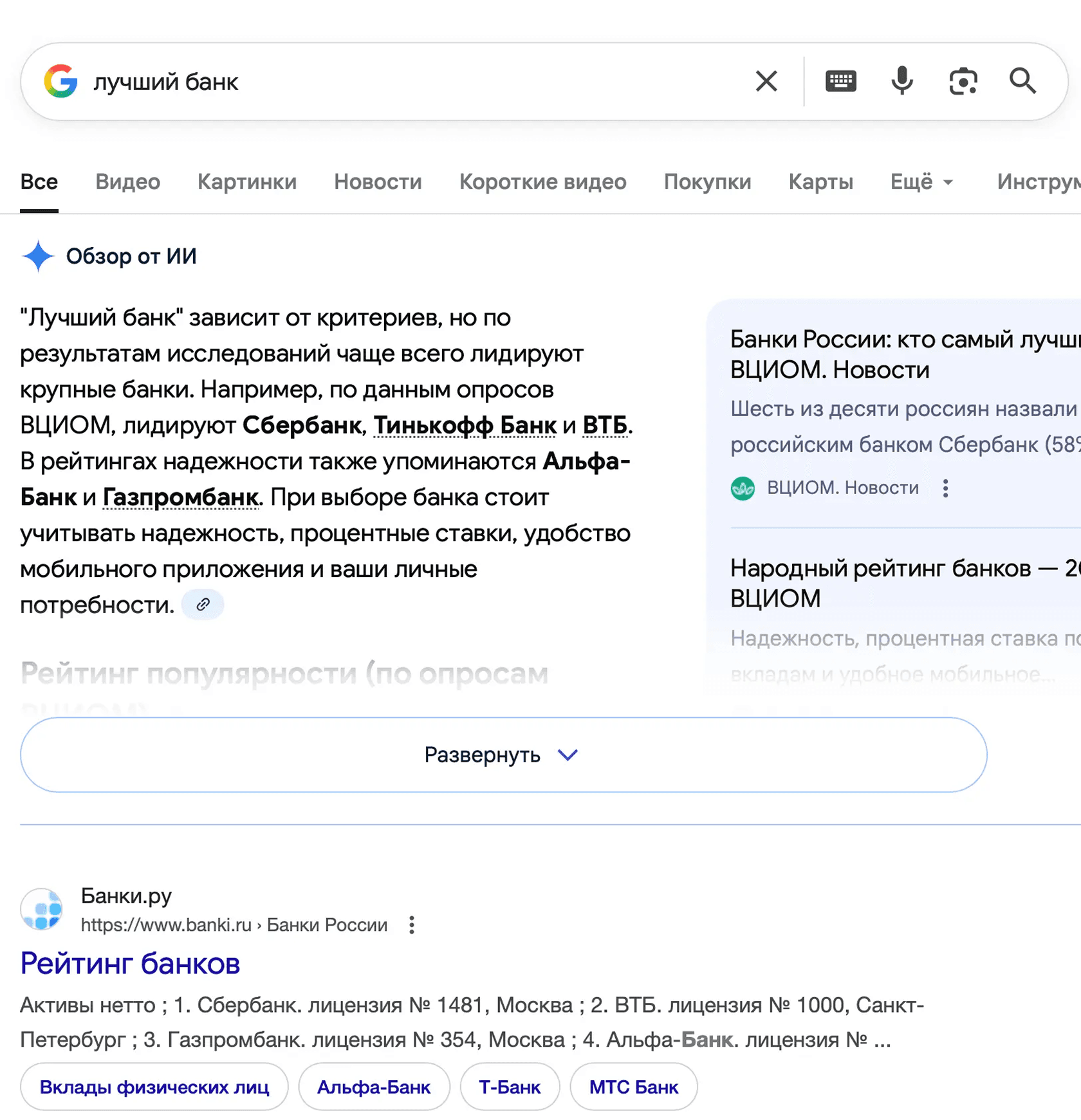Start voice search with the microphone

[901, 81]
